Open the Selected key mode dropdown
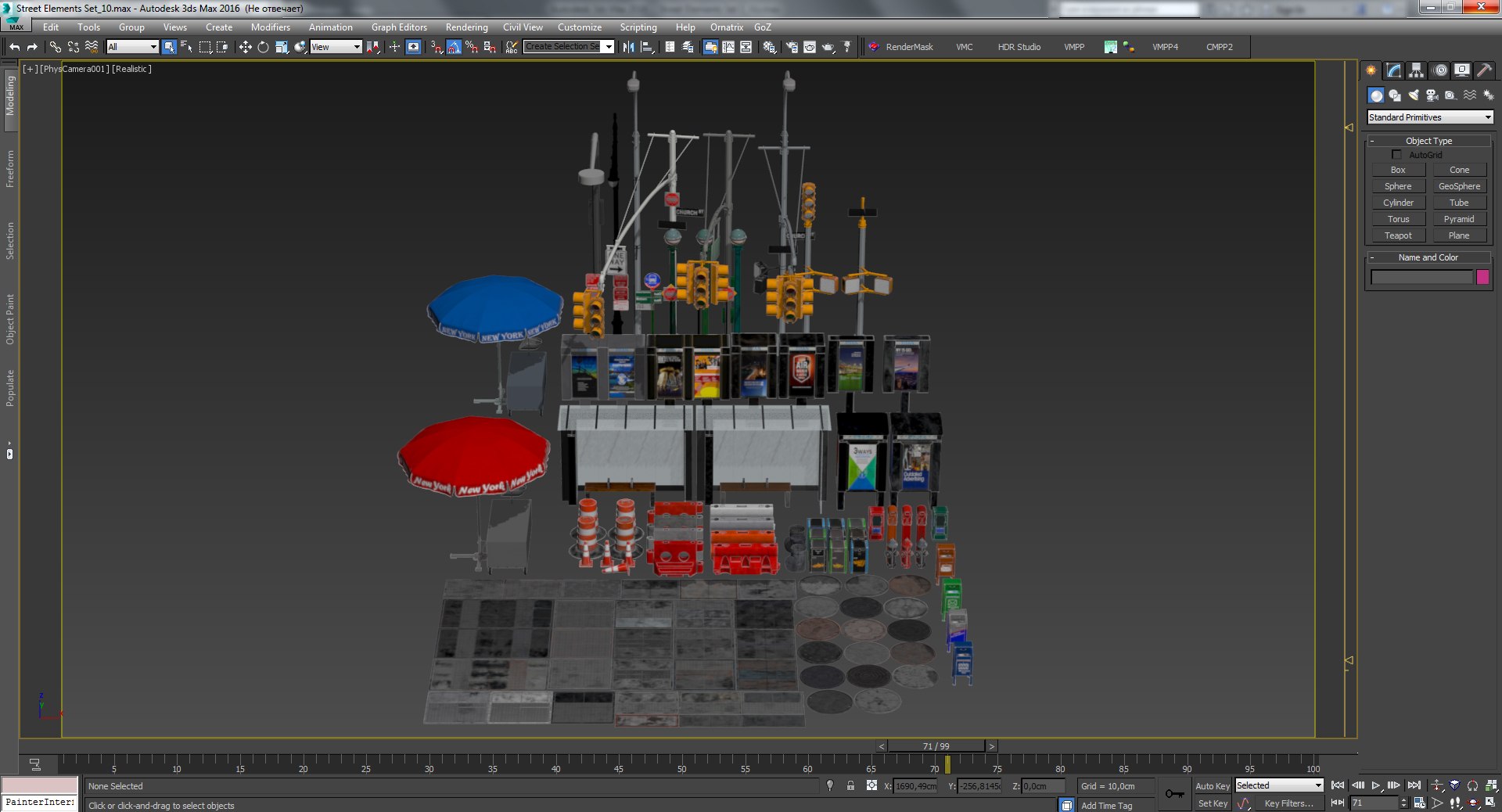This screenshot has height=812, width=1502. pyautogui.click(x=1279, y=785)
